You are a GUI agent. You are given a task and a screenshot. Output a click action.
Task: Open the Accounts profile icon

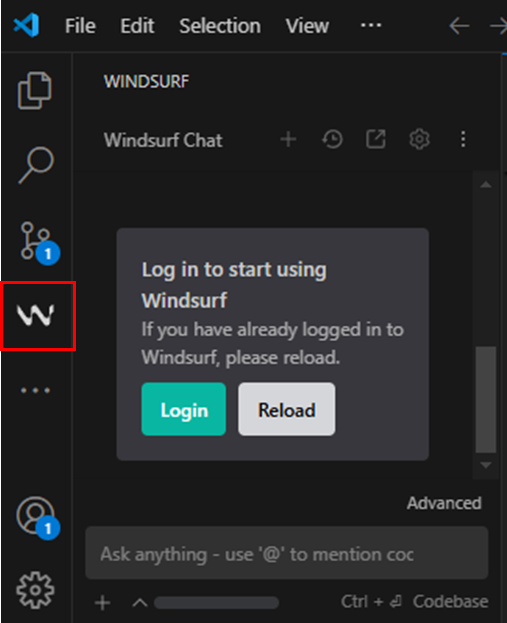coord(37,518)
